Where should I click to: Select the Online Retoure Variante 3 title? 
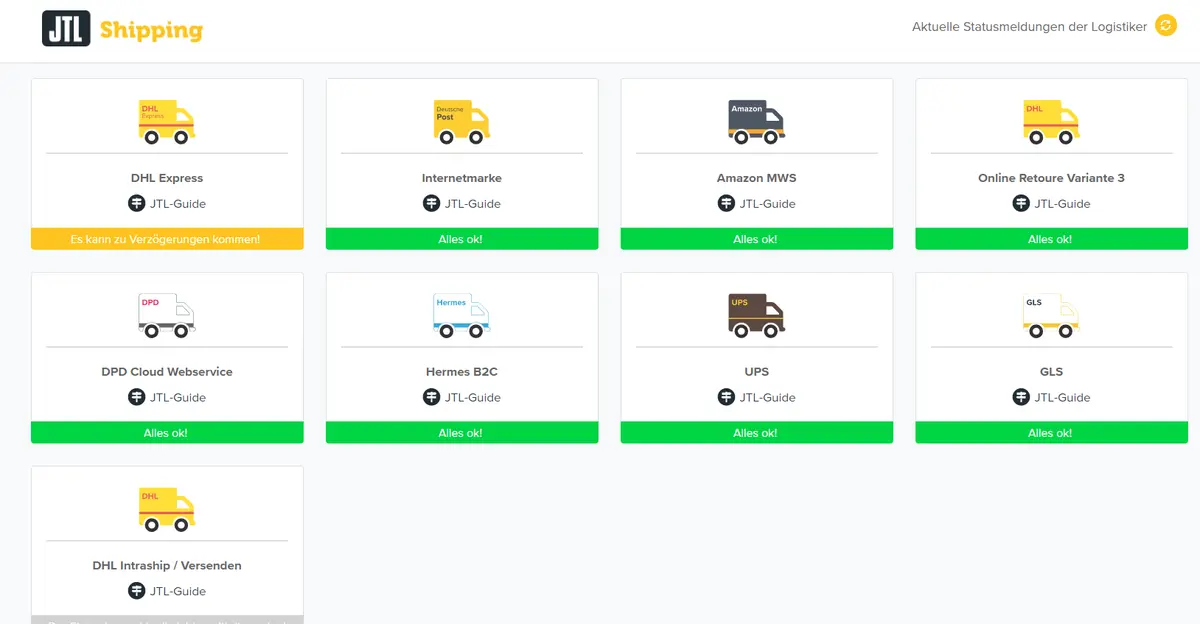tap(1052, 178)
